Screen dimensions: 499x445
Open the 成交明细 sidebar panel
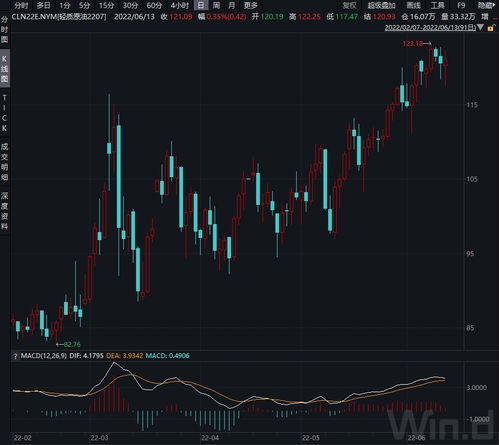click(x=4, y=162)
